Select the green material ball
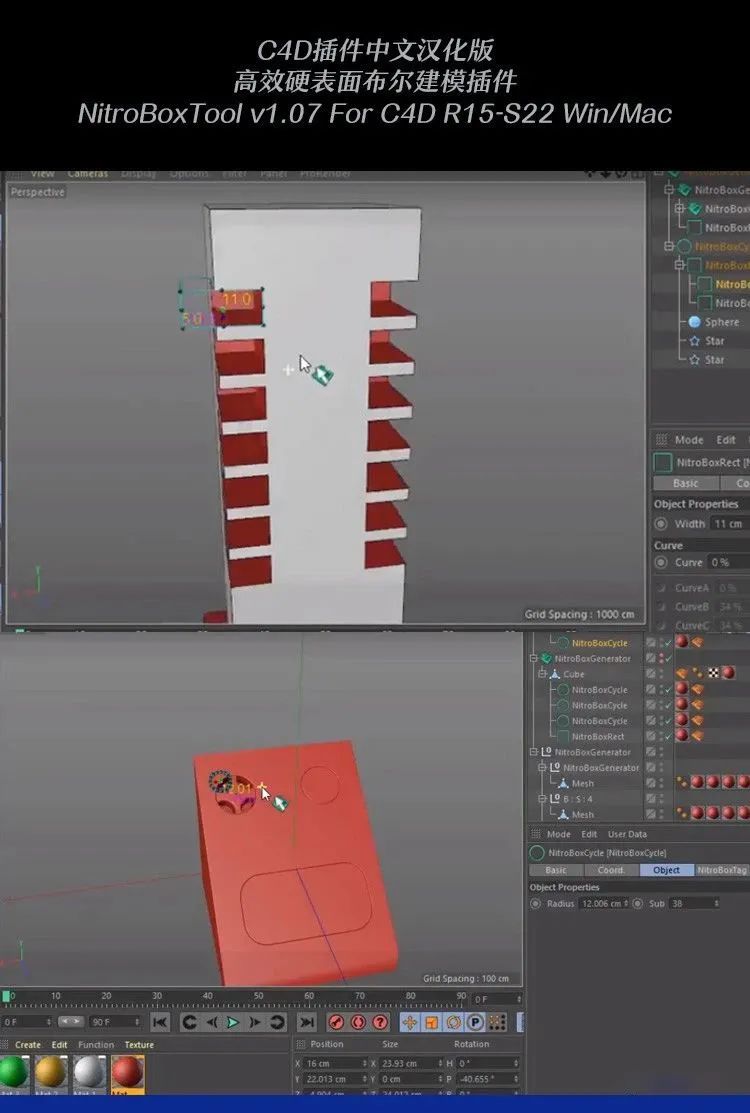The width and height of the screenshot is (750, 1113). coord(13,1072)
